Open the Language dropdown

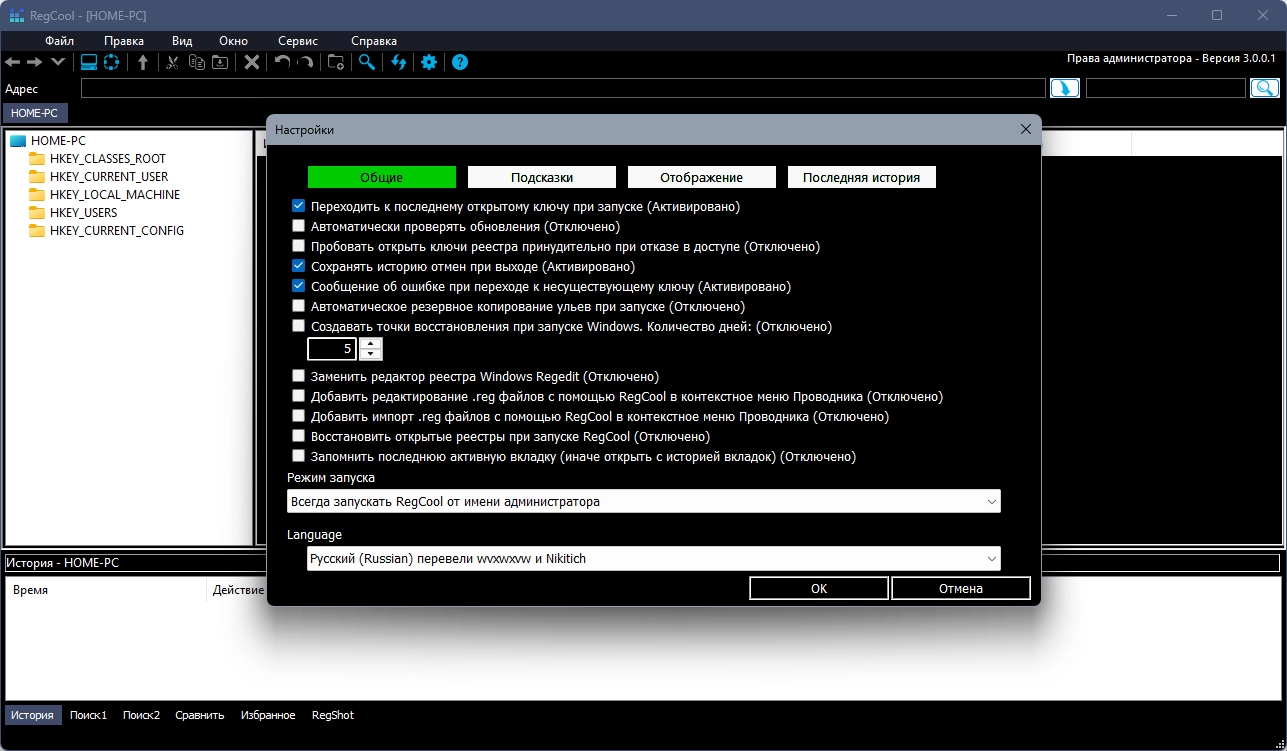pos(654,558)
